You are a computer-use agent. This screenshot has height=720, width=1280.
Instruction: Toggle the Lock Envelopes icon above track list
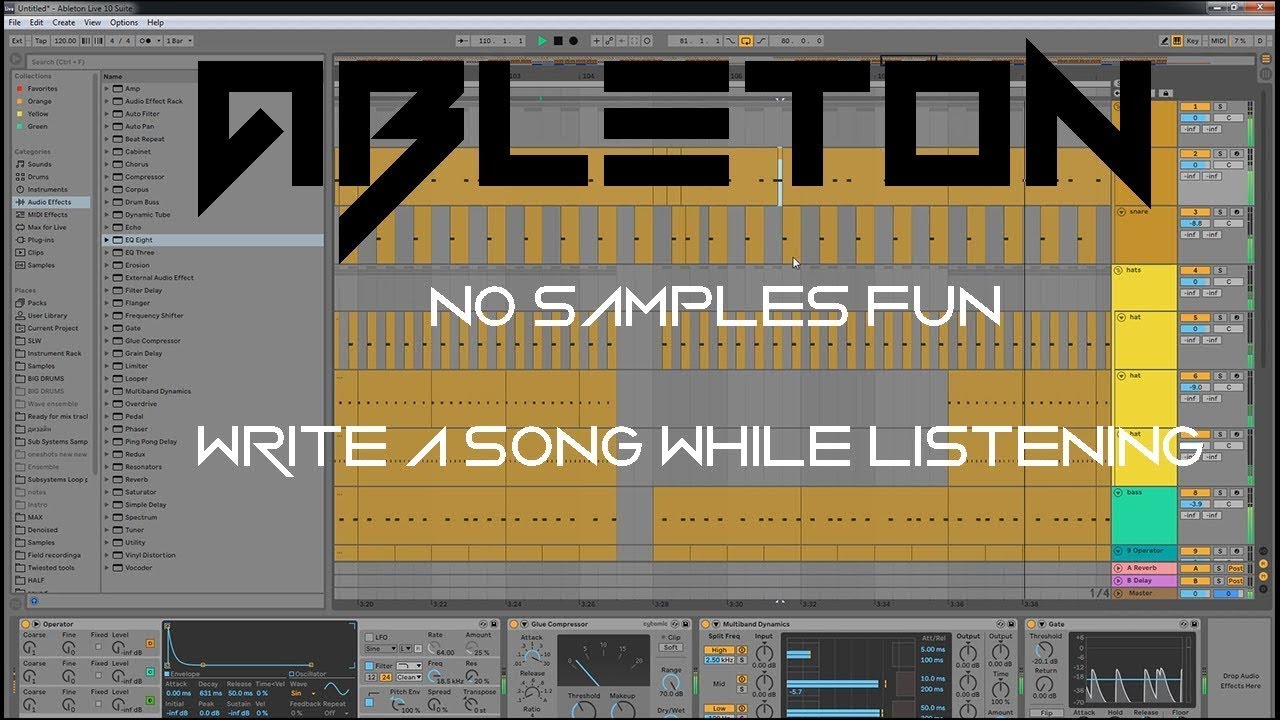tap(1166, 93)
